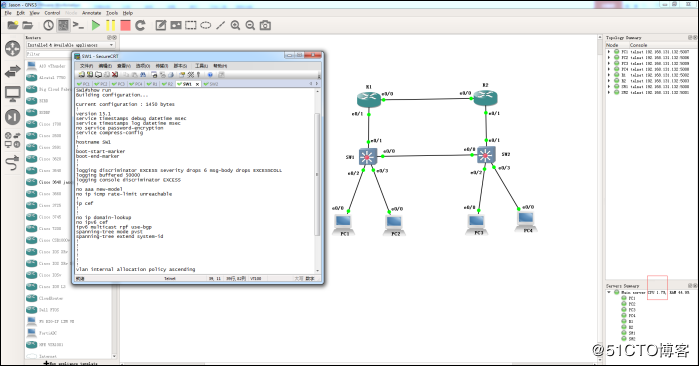Collapse Main server in Servers Summary
The image size is (699, 367).
[x=609, y=292]
